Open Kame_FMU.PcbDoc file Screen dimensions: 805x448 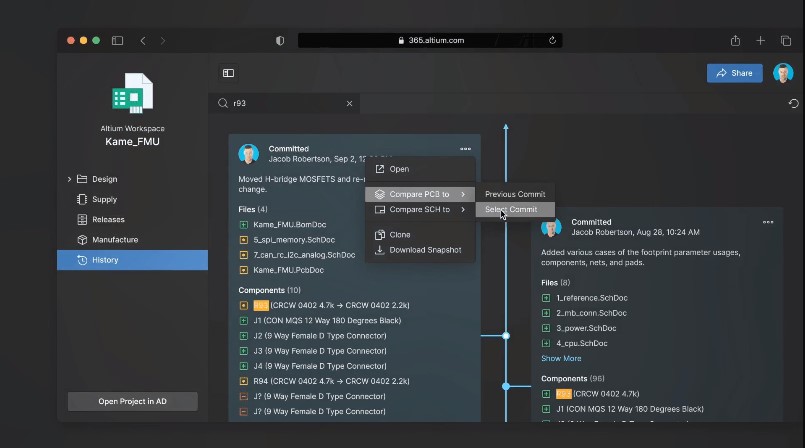pos(289,270)
